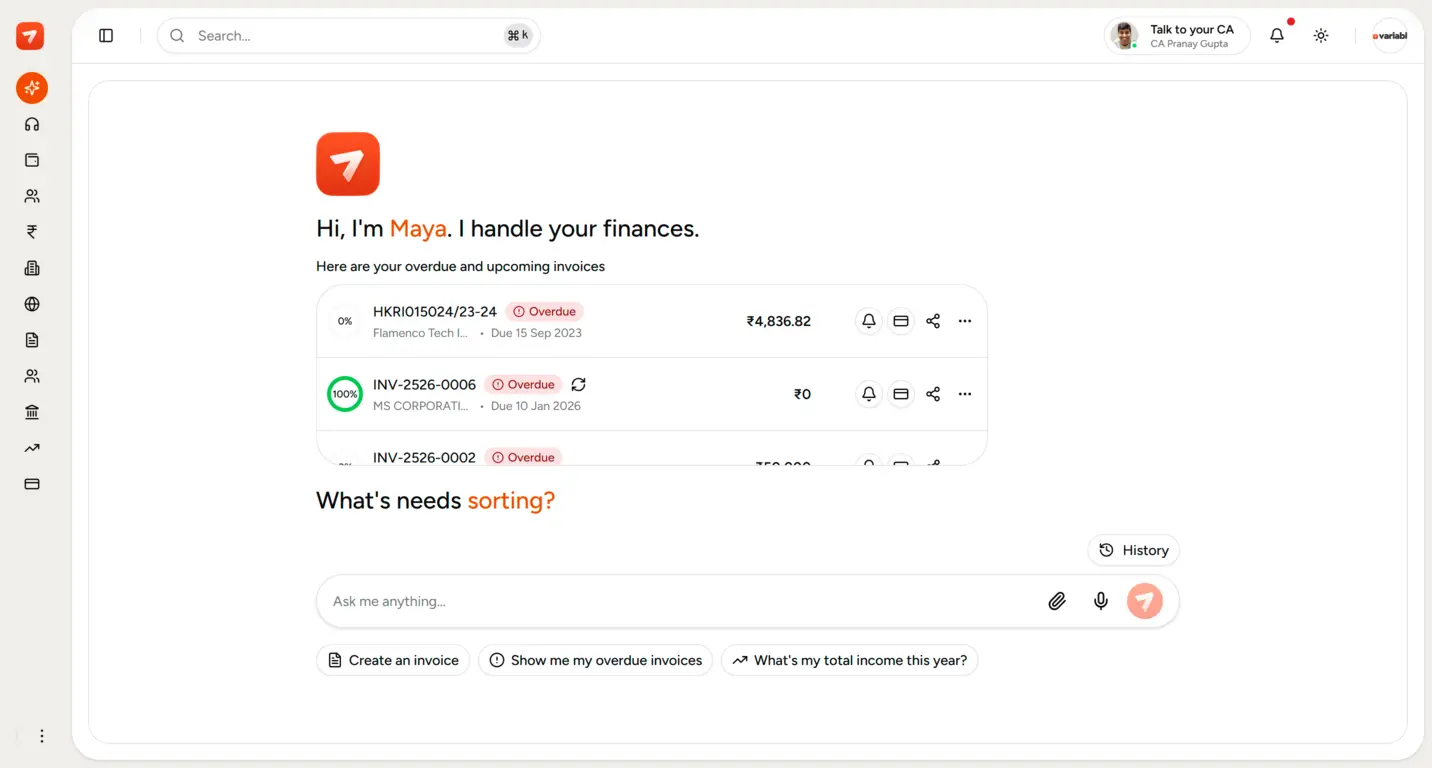Select the people icon above the bank icon

(x=32, y=376)
